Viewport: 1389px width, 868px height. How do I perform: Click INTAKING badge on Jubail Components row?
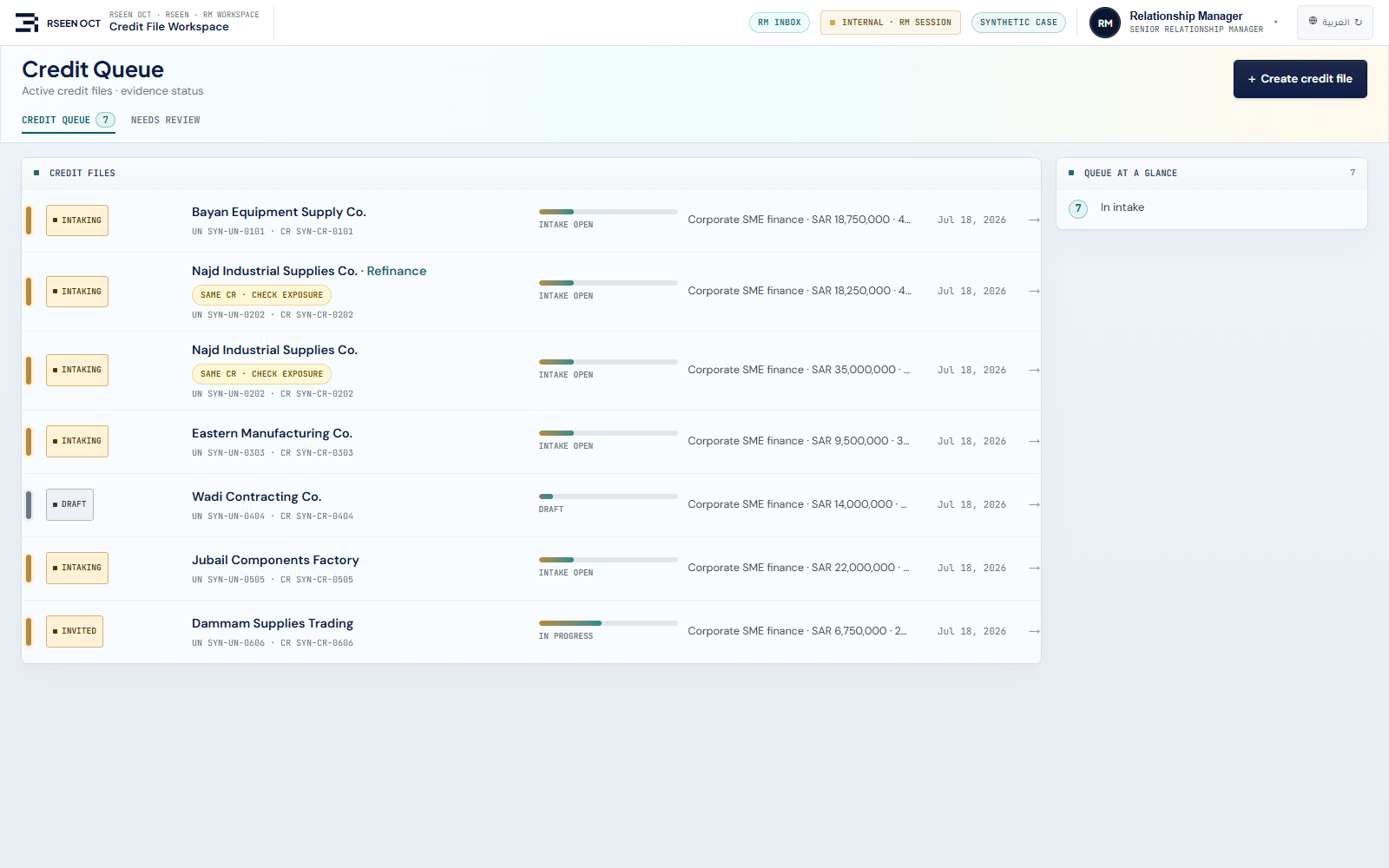point(77,568)
